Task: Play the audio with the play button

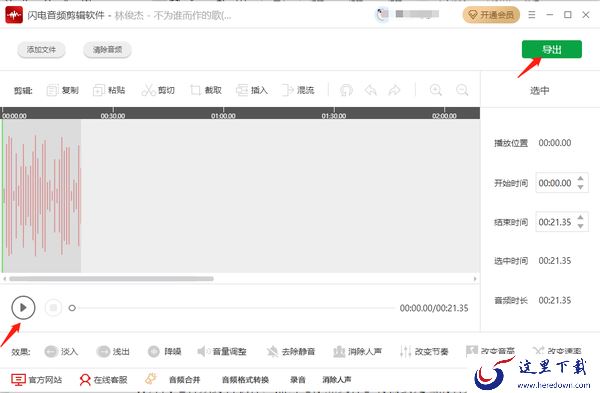Action: click(x=23, y=307)
